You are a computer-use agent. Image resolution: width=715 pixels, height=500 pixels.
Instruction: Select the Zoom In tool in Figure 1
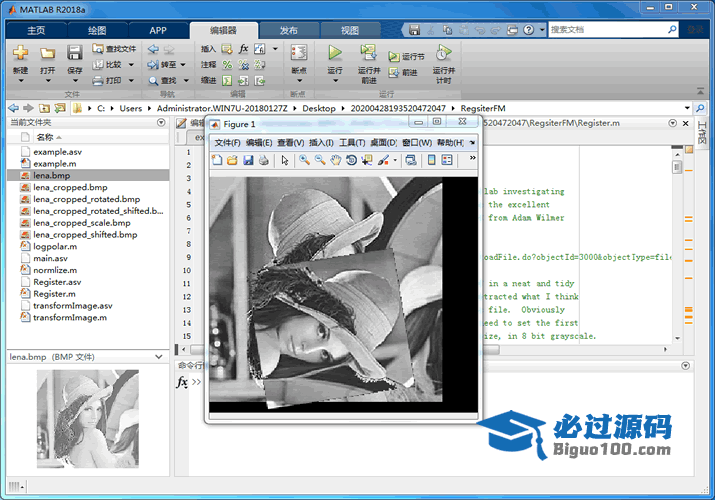click(304, 160)
